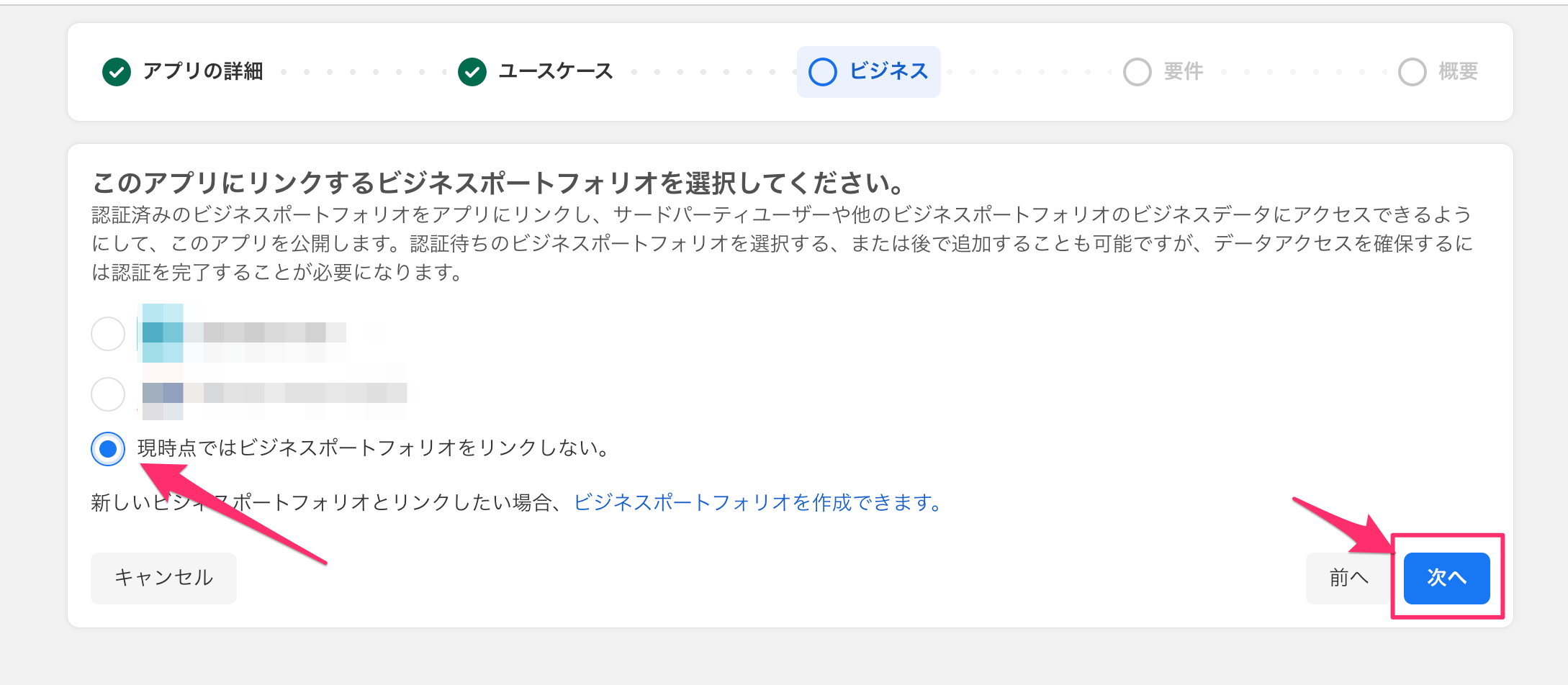Image resolution: width=1568 pixels, height=685 pixels.
Task: Click the blue circle icon beside ビジネス
Action: pyautogui.click(x=823, y=72)
